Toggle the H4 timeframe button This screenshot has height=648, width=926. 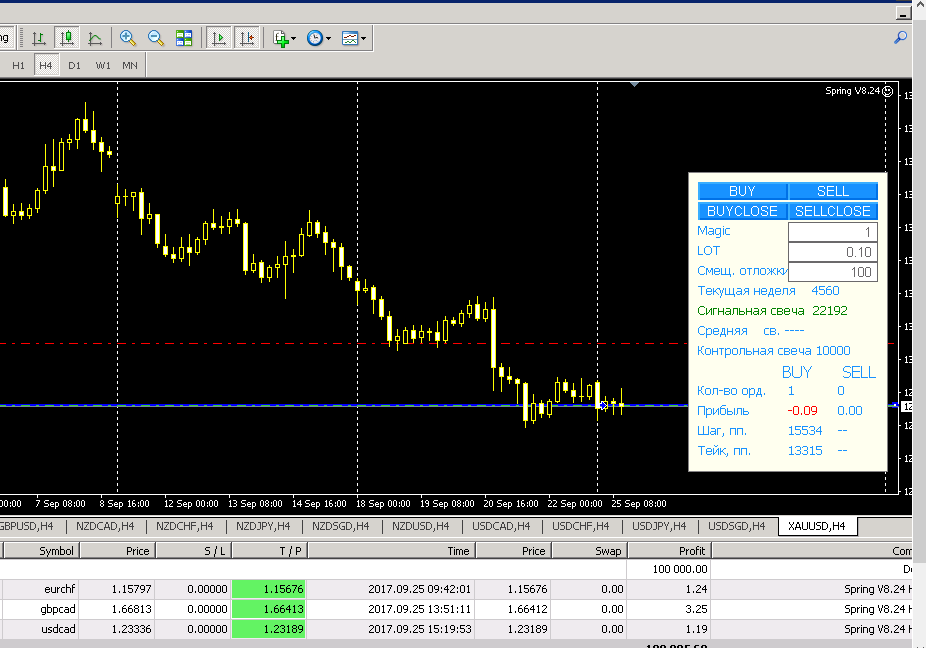click(46, 65)
